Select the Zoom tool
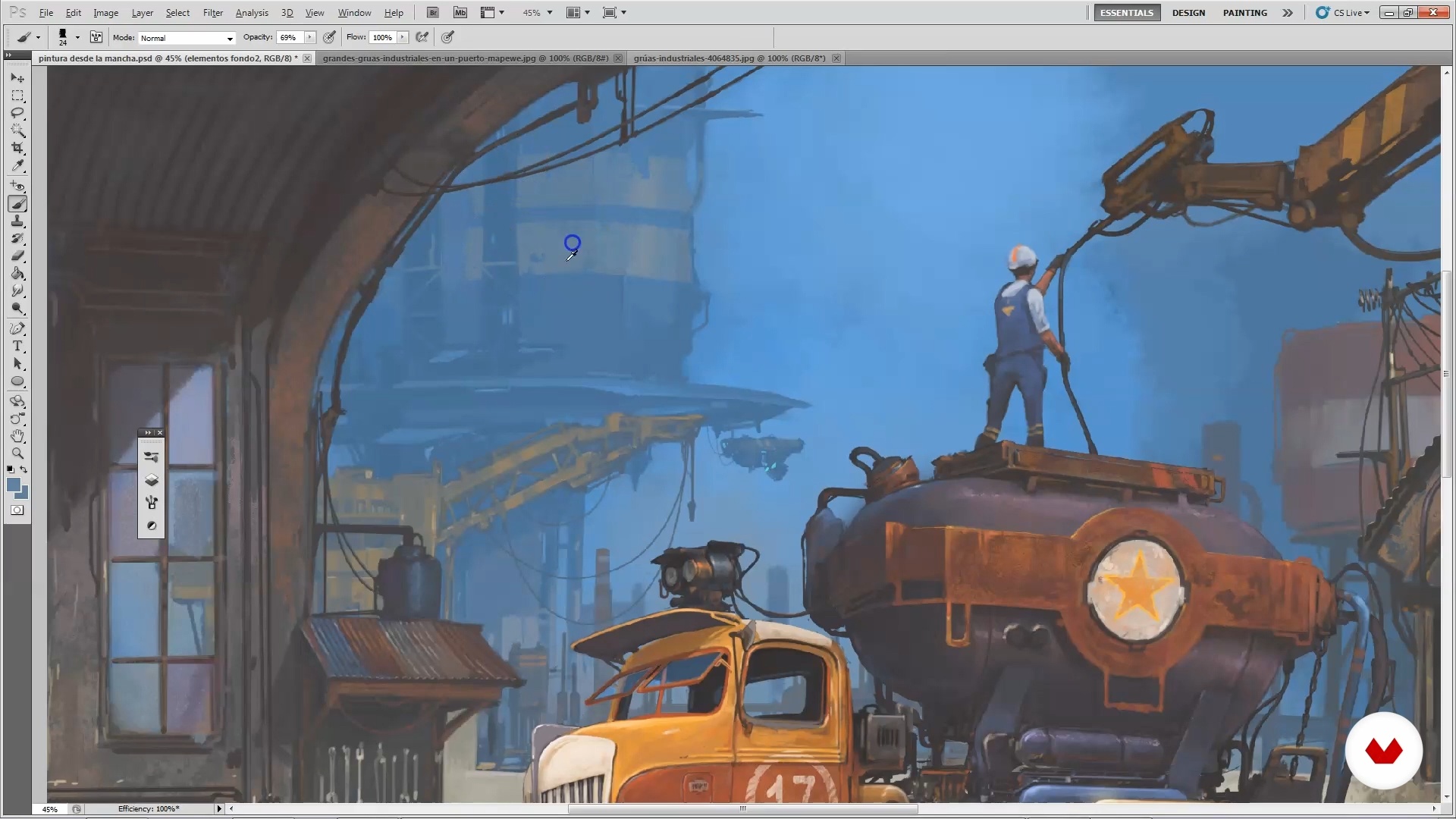Viewport: 1456px width, 819px height. (17, 453)
